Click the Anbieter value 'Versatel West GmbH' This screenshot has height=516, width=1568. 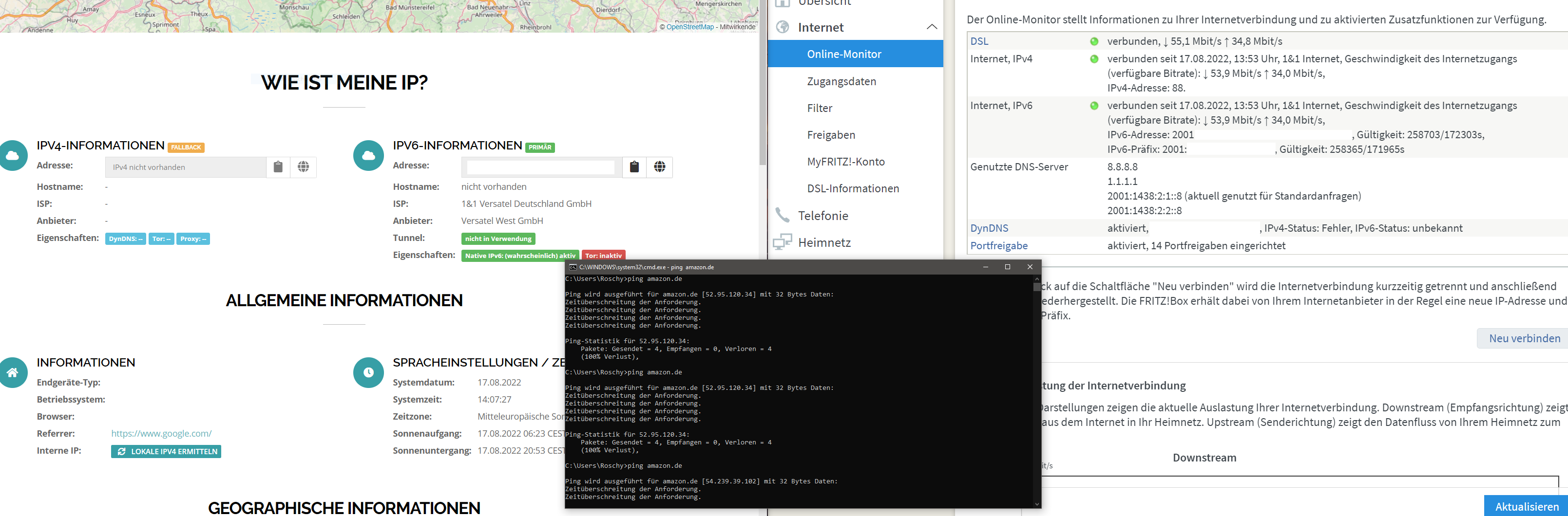[x=502, y=221]
